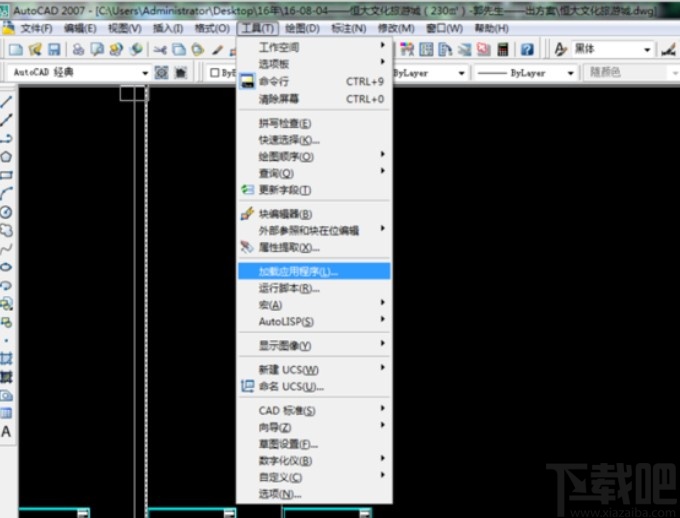
Task: Open the Tool Palettes window icon
Action: tap(445, 49)
